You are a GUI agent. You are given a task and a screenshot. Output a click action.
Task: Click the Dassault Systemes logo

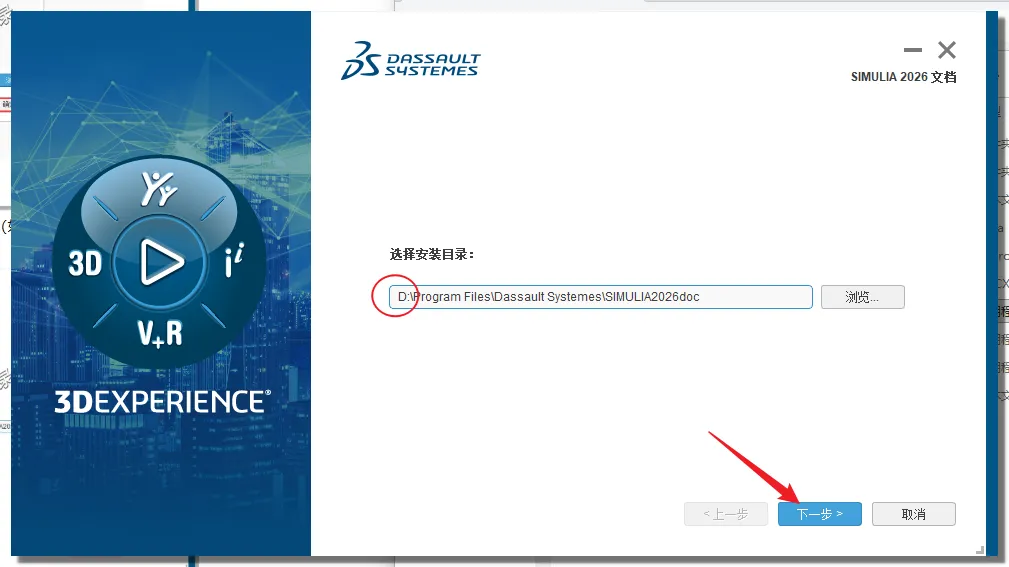[x=411, y=60]
